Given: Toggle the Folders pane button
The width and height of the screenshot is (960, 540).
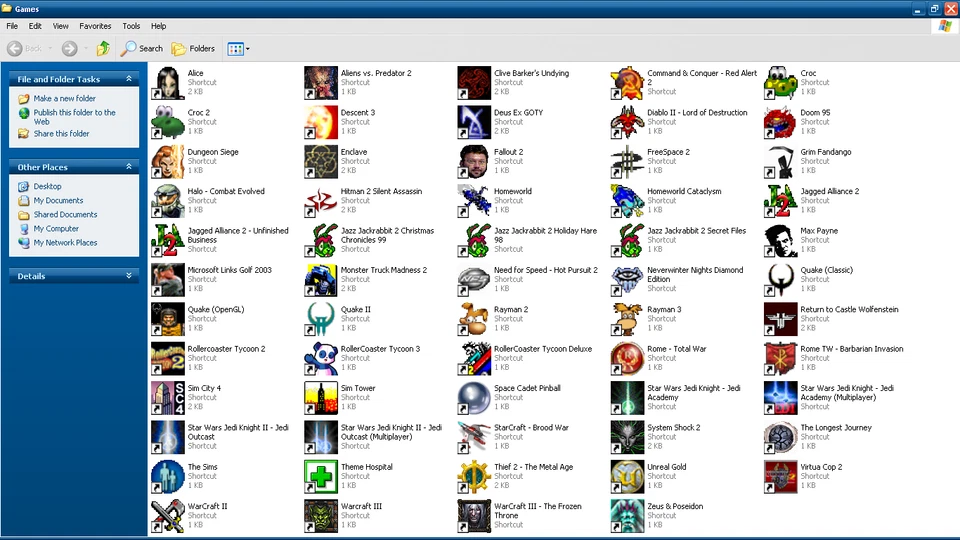Looking at the screenshot, I should point(193,48).
